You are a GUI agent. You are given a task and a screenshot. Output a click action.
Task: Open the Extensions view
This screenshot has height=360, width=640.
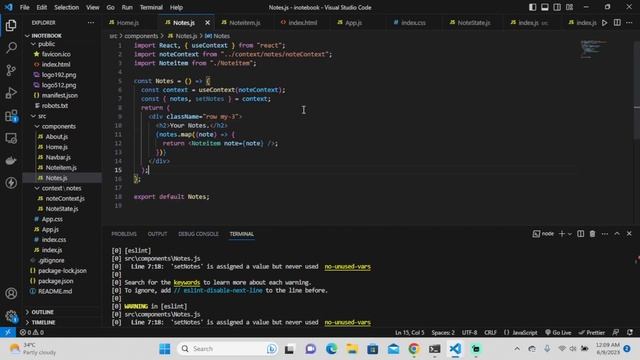(11, 116)
